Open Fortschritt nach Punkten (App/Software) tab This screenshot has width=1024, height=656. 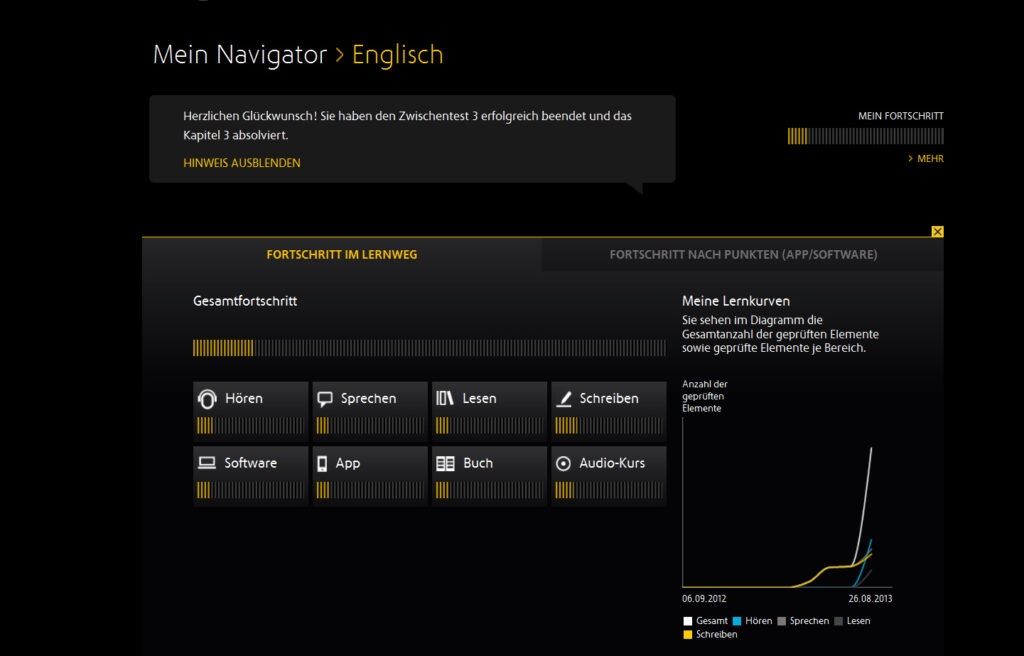coord(743,255)
